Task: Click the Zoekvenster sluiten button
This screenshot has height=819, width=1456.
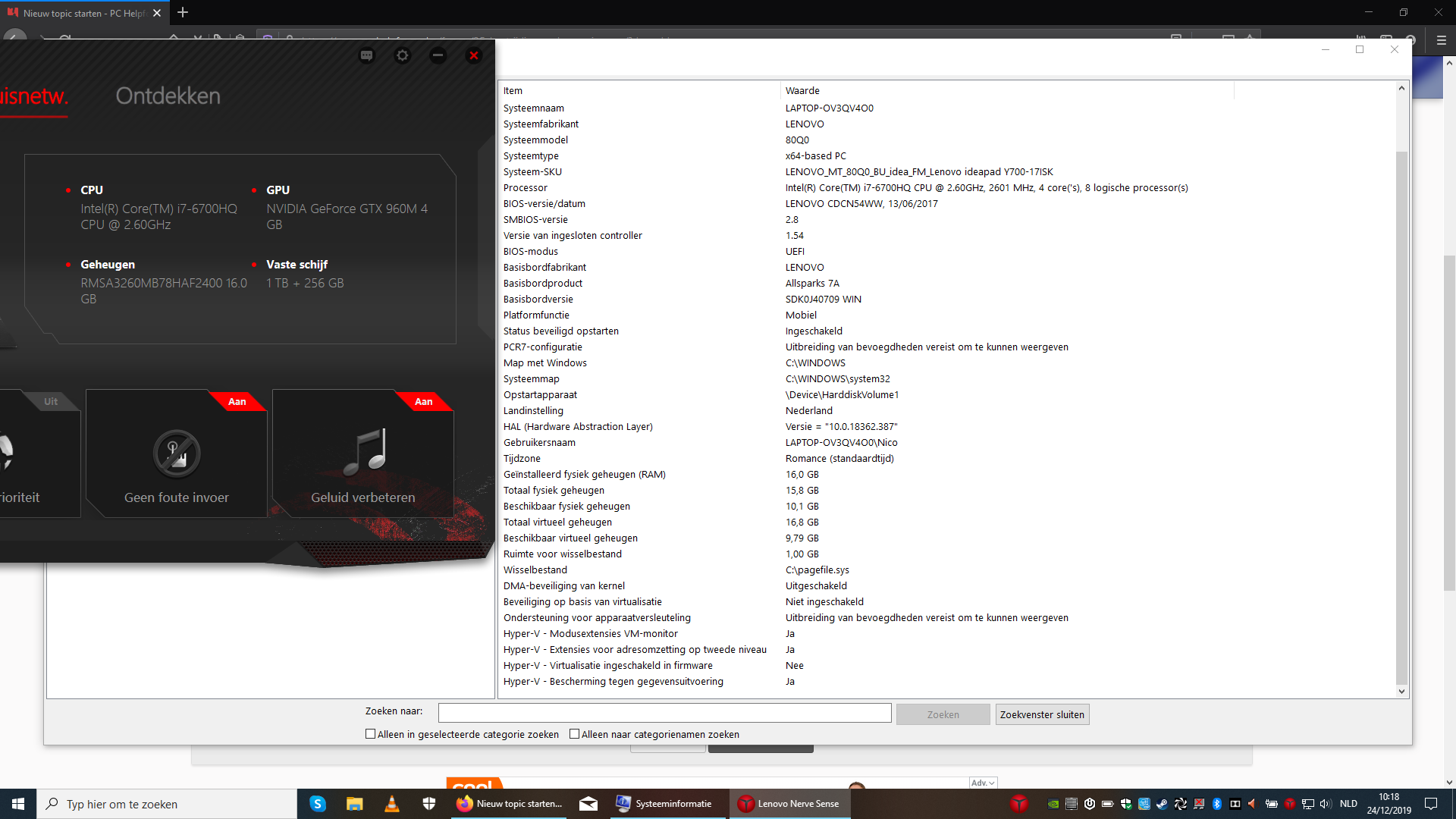Action: click(x=1042, y=714)
